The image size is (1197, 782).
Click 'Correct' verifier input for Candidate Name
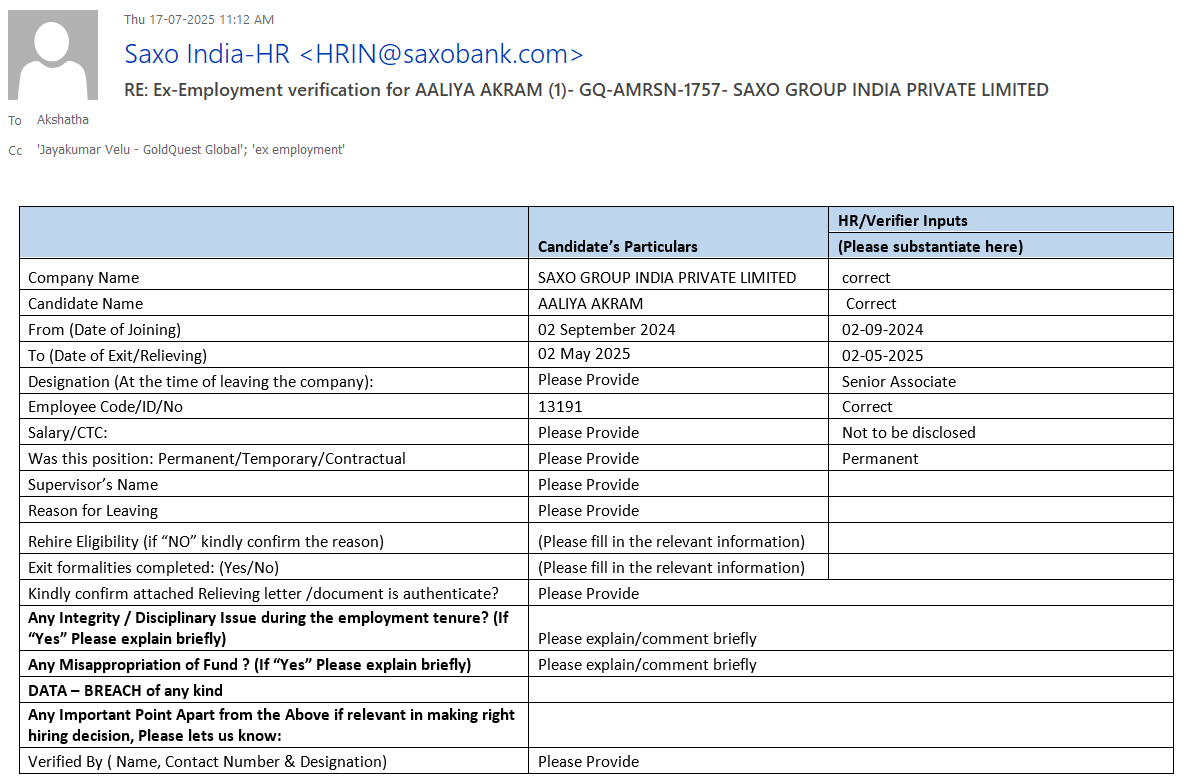point(870,304)
